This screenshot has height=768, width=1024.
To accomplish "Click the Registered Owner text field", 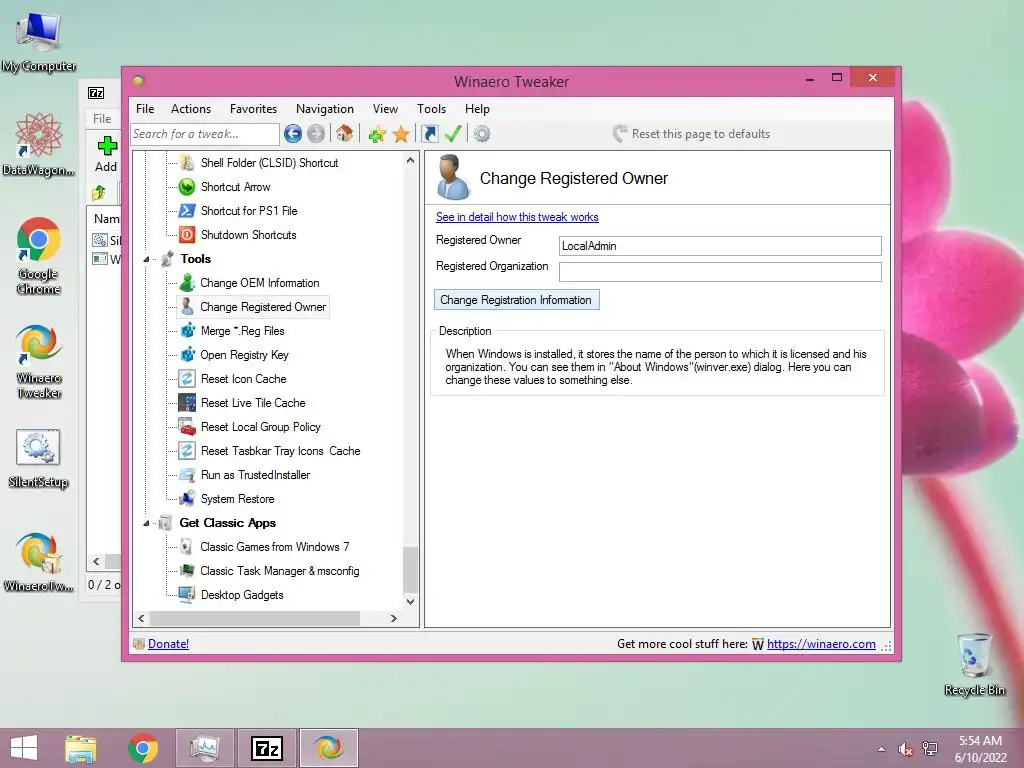I will click(720, 246).
